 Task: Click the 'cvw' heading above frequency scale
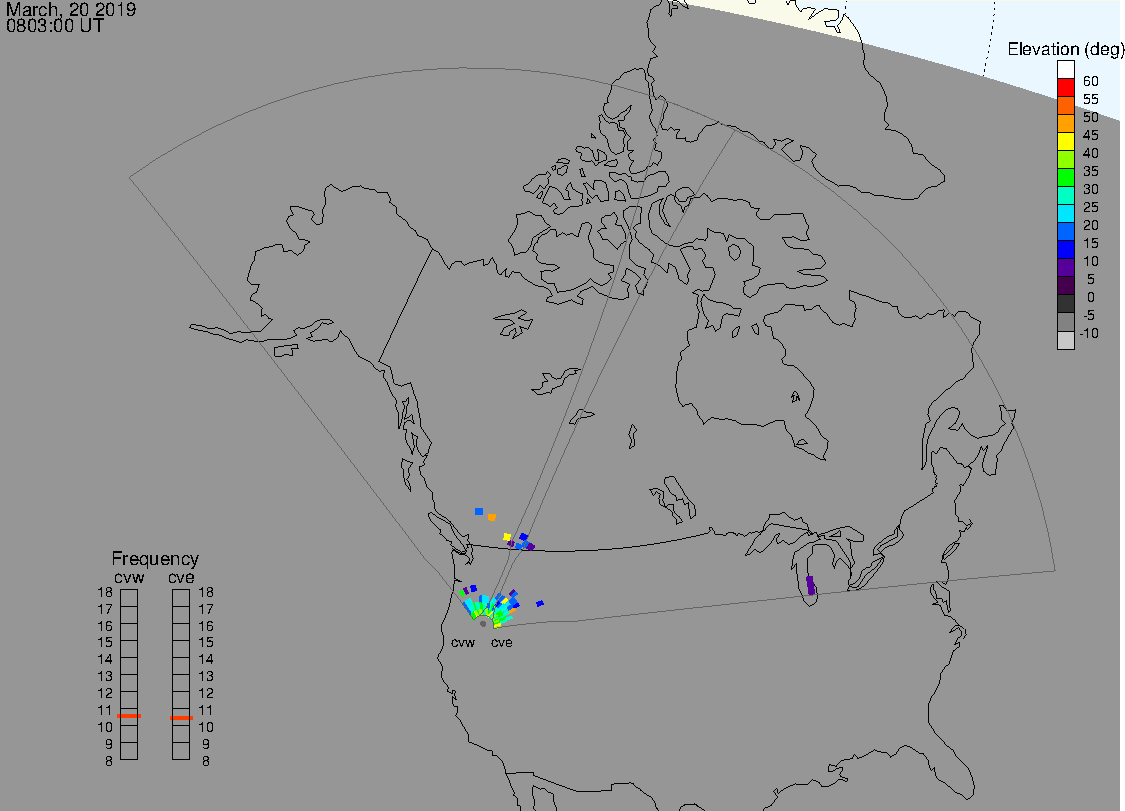pos(129,578)
